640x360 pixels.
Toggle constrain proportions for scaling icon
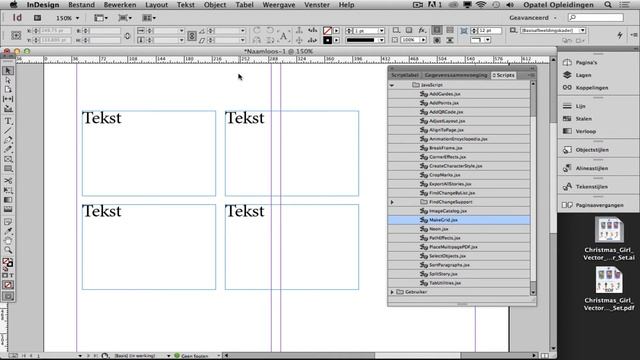192,36
